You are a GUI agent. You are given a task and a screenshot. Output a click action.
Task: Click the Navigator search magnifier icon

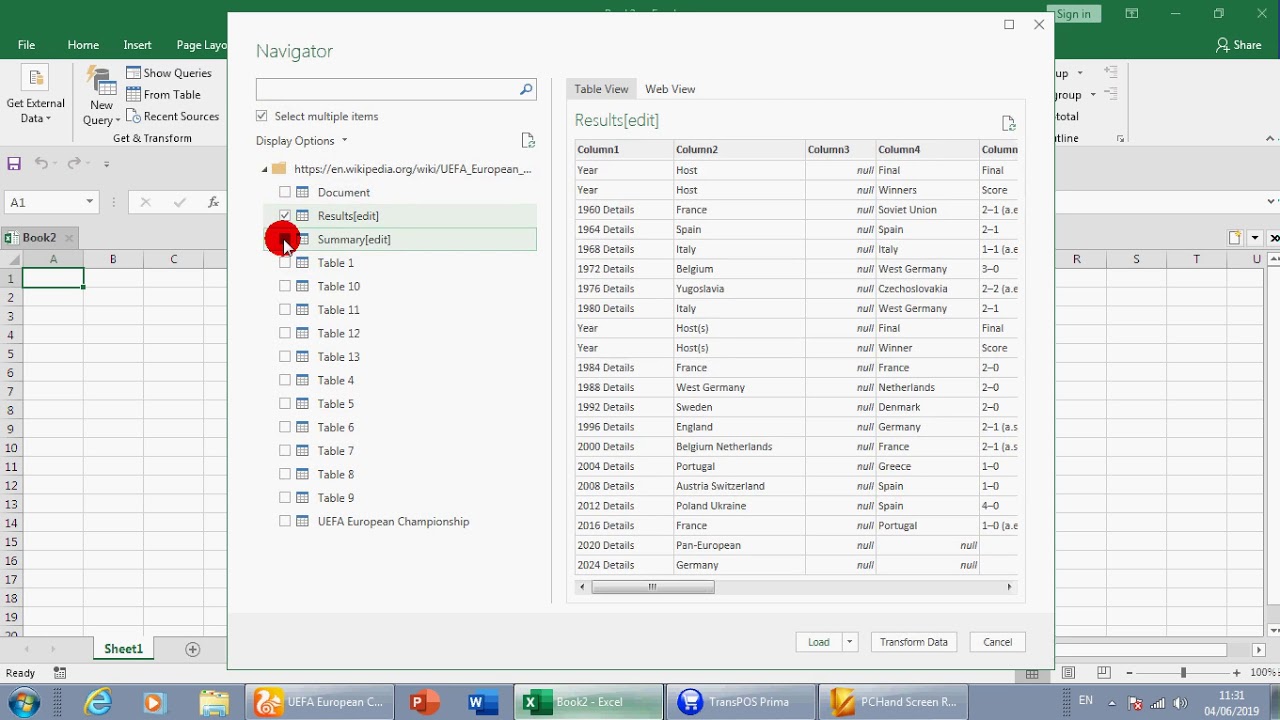click(x=526, y=89)
